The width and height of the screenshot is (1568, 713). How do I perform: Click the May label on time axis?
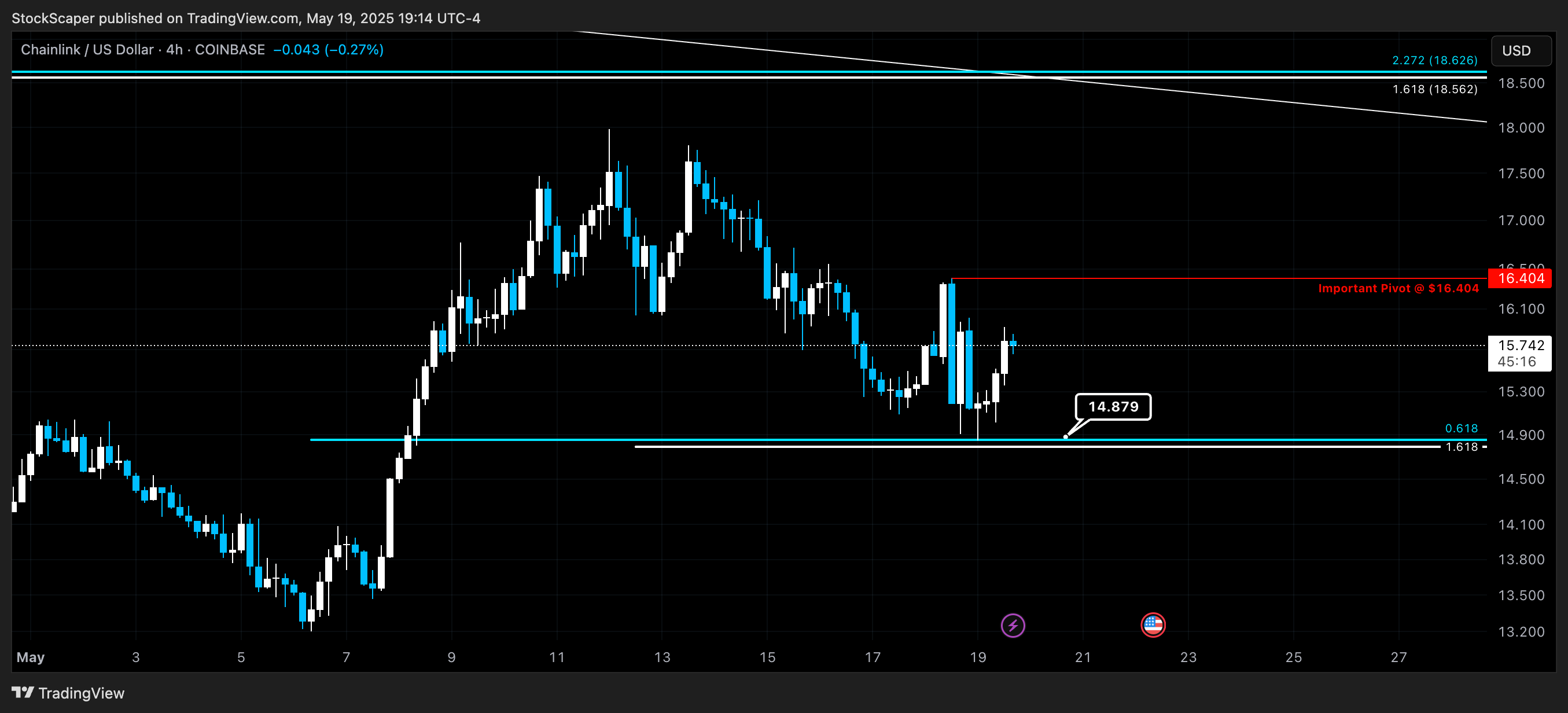(31, 657)
